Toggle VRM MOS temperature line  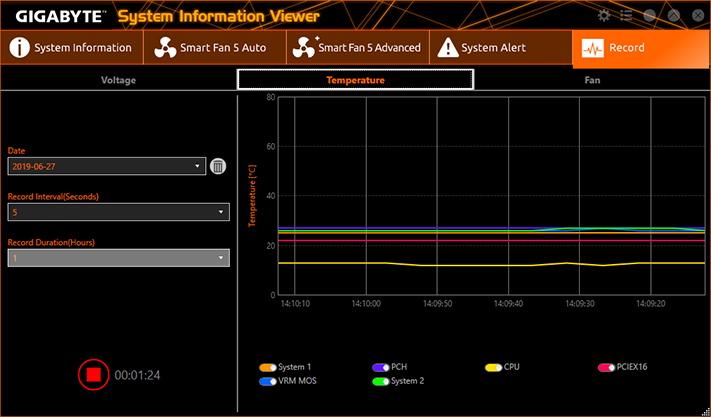point(268,382)
